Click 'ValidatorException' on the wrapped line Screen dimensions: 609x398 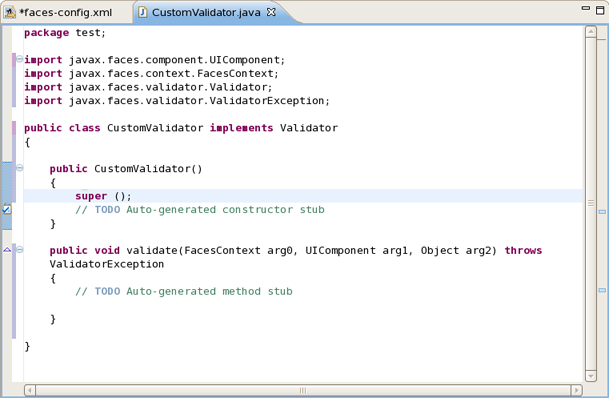pyautogui.click(x=107, y=264)
